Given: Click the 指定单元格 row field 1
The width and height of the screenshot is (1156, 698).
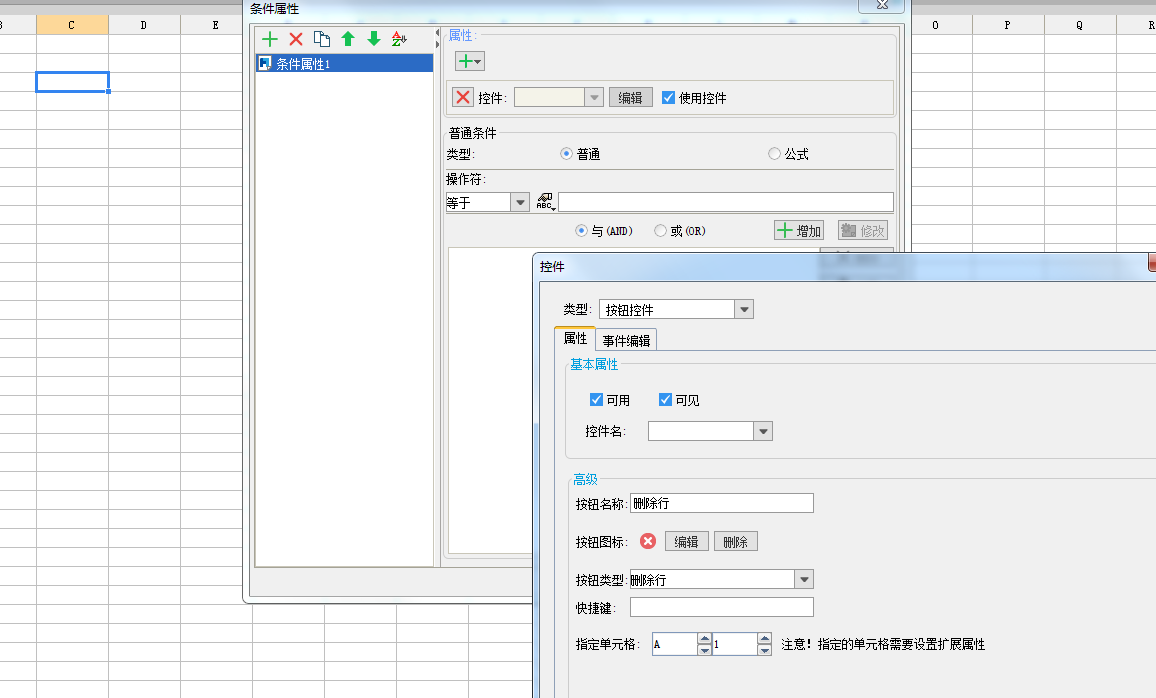Looking at the screenshot, I should (735, 644).
